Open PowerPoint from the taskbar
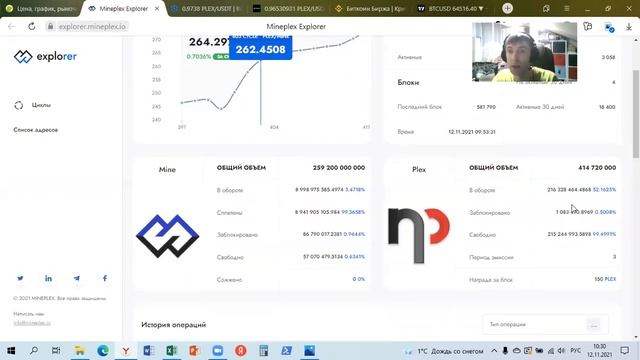 [x=195, y=351]
